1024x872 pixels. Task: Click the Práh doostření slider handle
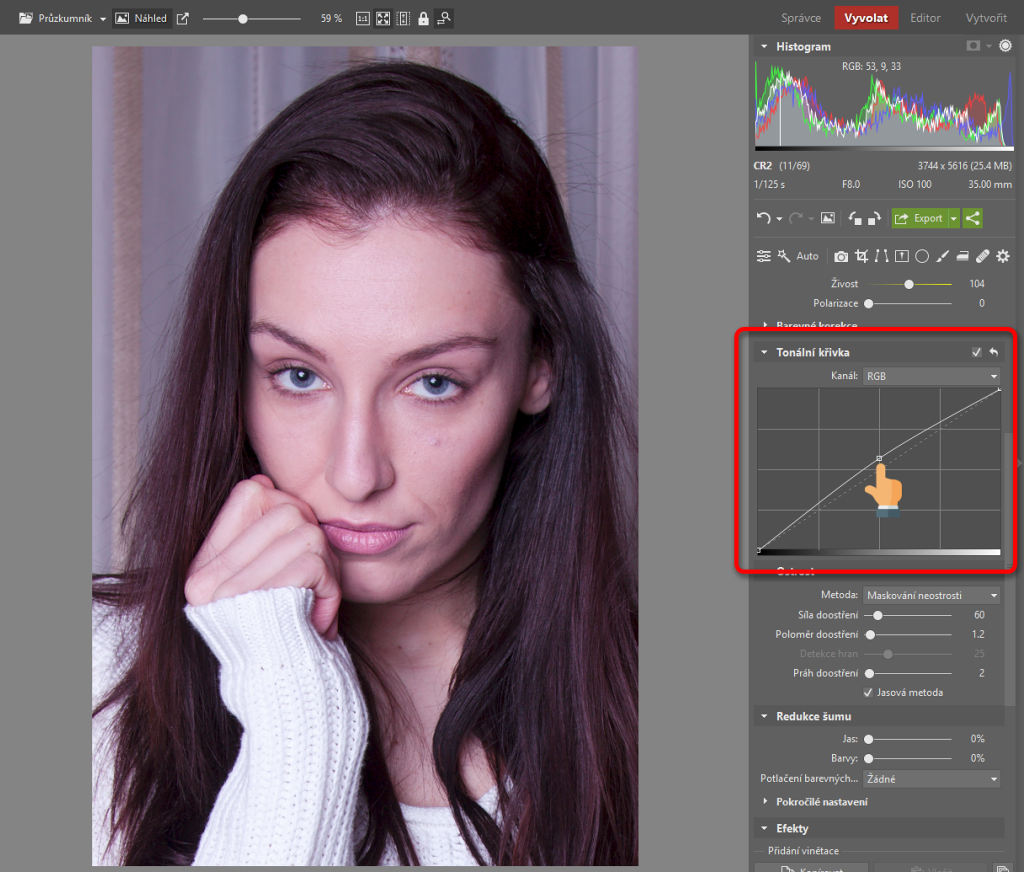coord(869,673)
